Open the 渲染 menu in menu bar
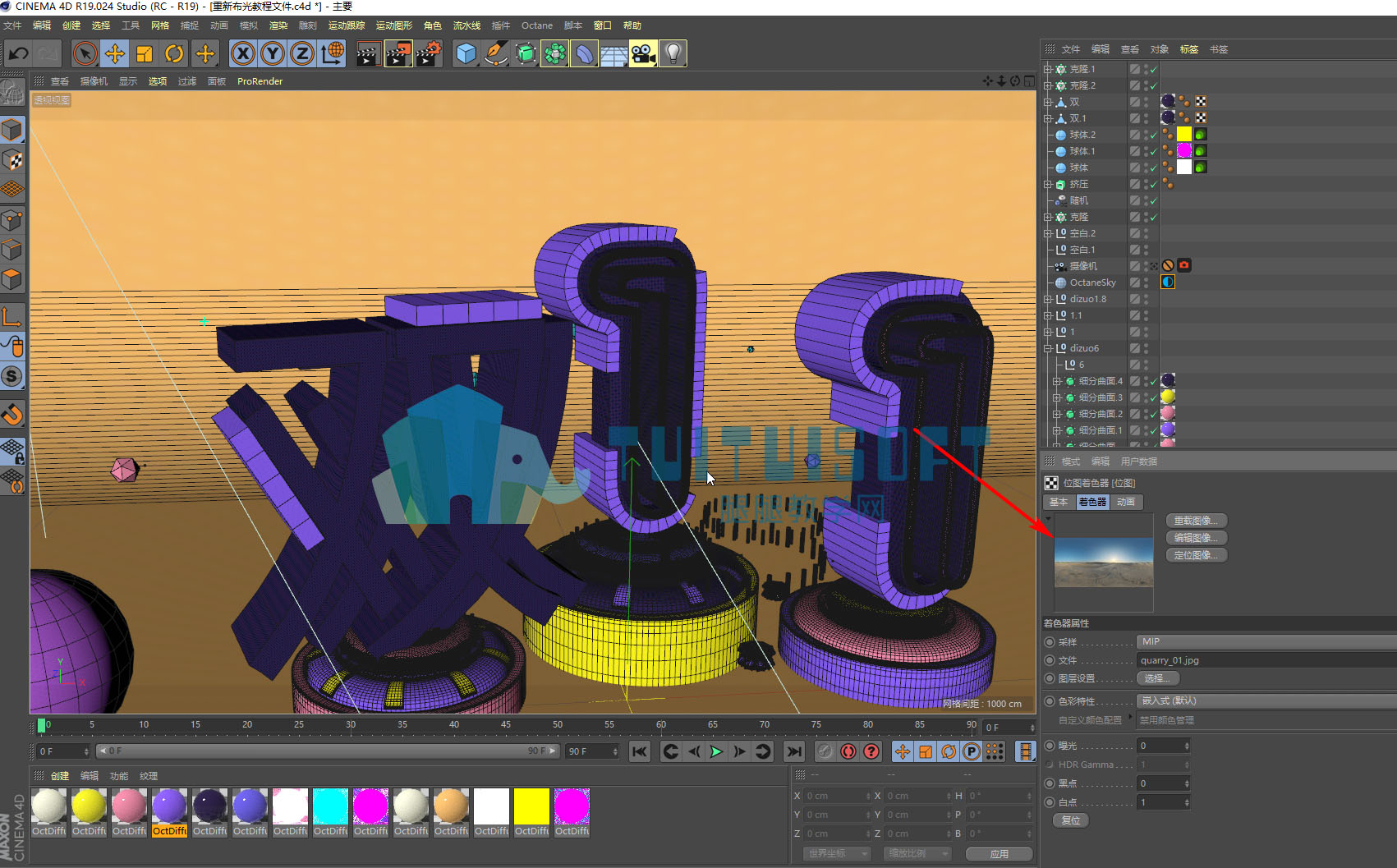The image size is (1397, 868). (278, 25)
